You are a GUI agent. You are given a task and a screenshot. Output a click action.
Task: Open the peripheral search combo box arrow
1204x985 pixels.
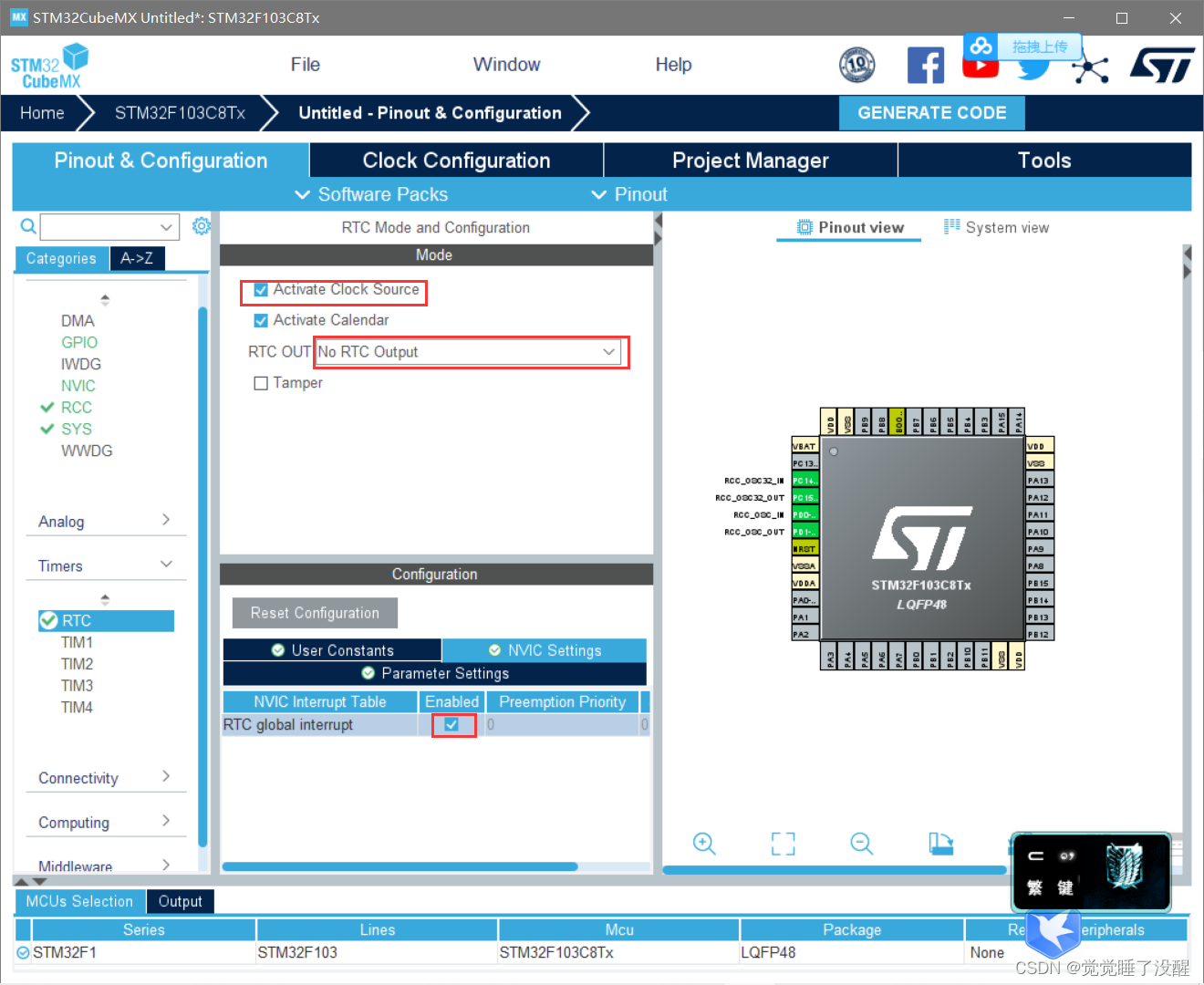pos(166,226)
